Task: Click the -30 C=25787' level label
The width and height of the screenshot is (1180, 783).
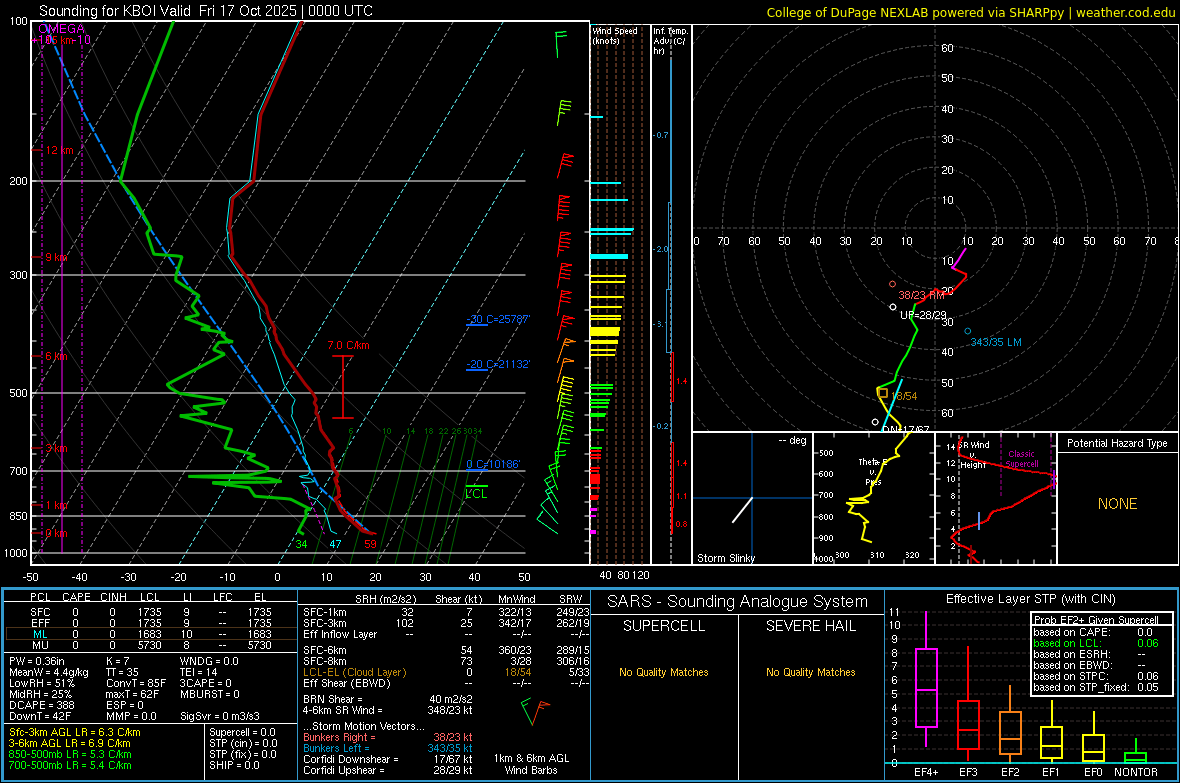Action: point(498,319)
